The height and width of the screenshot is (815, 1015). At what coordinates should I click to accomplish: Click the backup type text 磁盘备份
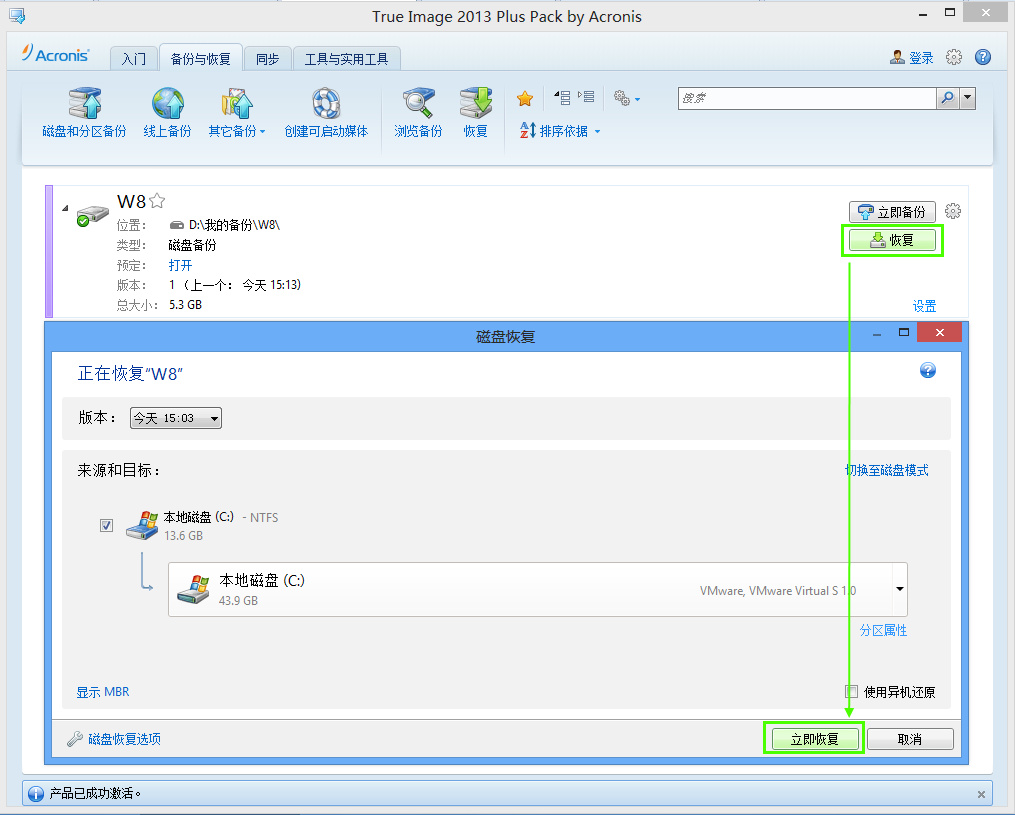click(x=192, y=245)
